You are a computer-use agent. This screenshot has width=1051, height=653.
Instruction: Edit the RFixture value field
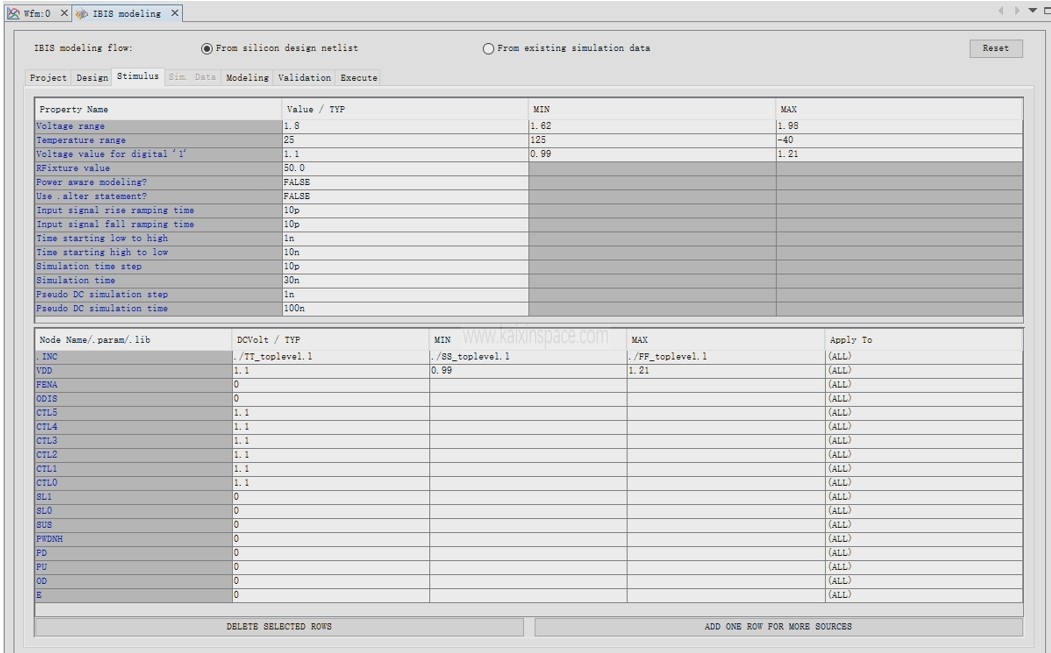click(404, 169)
